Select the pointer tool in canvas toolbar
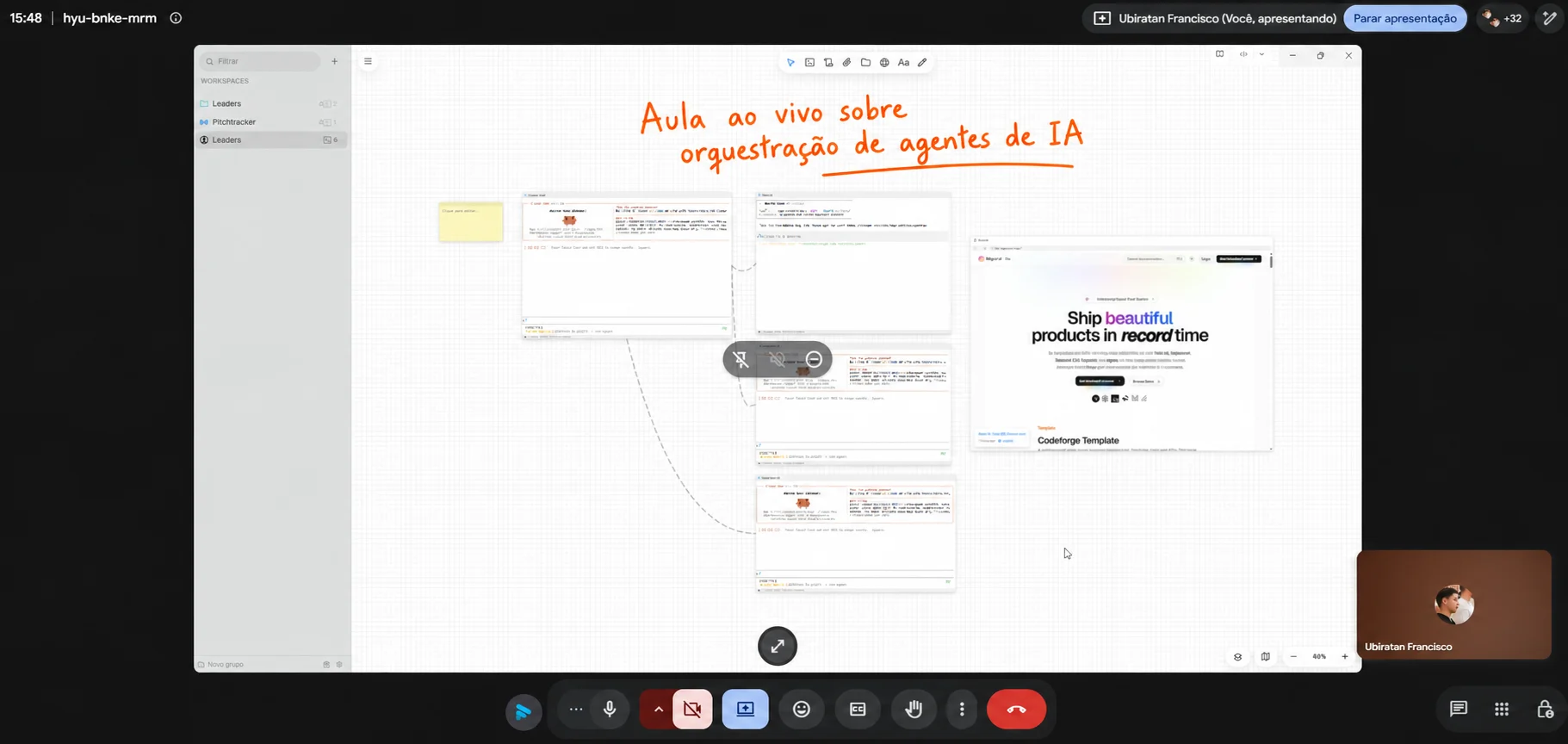 (790, 63)
